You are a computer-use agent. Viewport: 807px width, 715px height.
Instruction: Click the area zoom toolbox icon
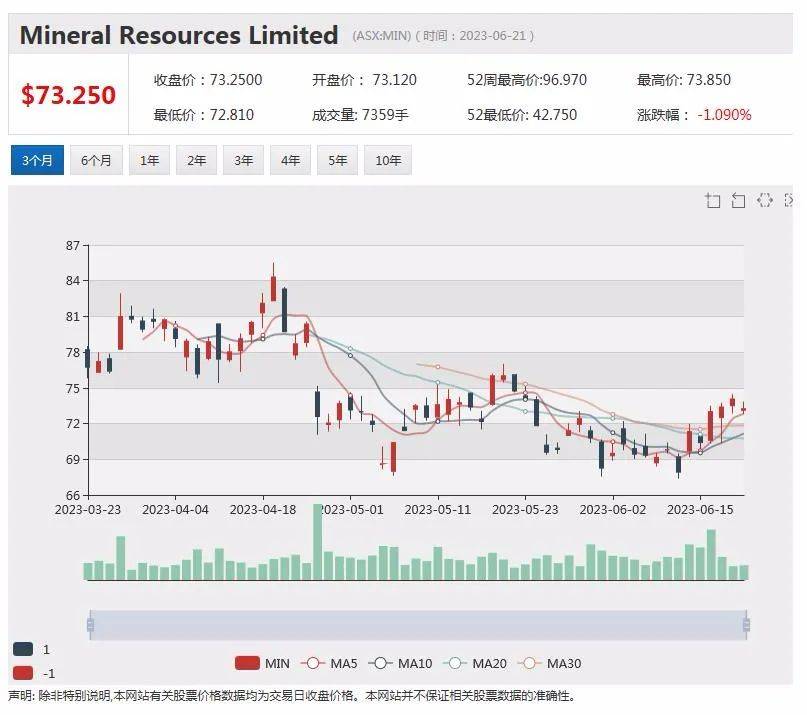pos(712,200)
